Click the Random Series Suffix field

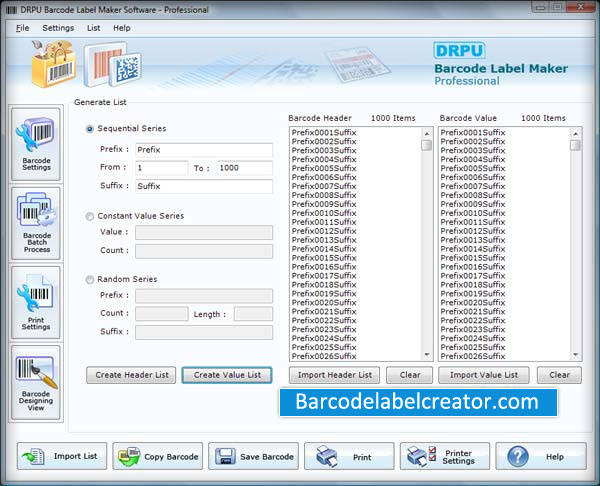click(x=204, y=332)
